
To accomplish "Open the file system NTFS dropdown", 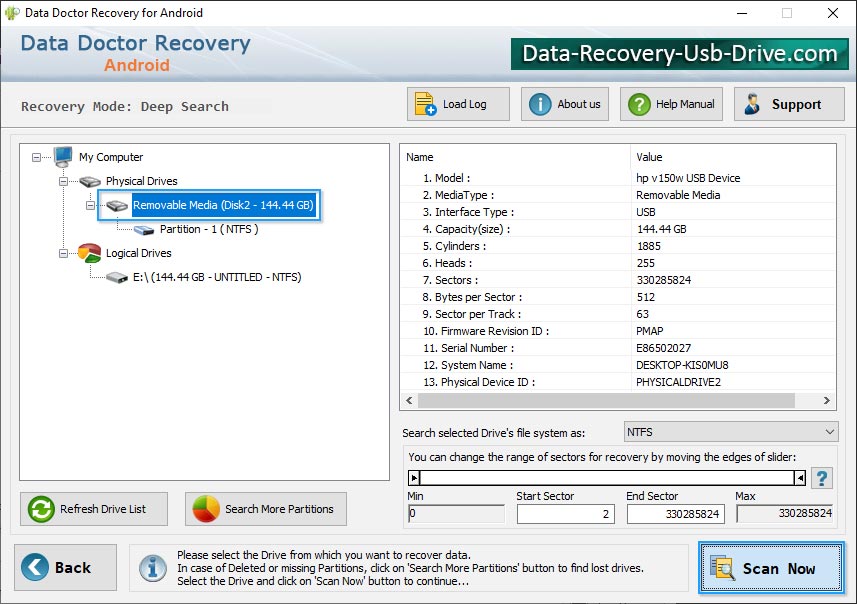I will click(x=730, y=432).
